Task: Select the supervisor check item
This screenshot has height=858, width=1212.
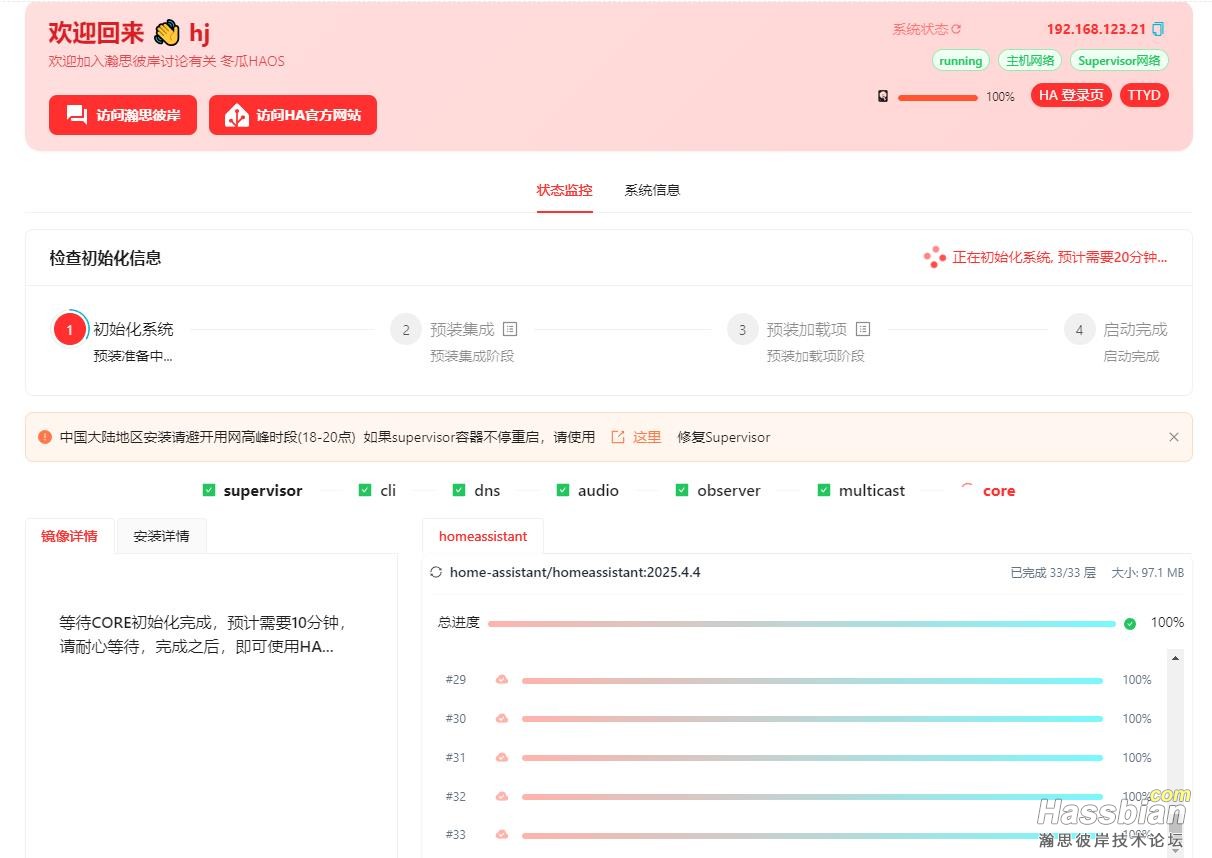Action: pos(252,490)
